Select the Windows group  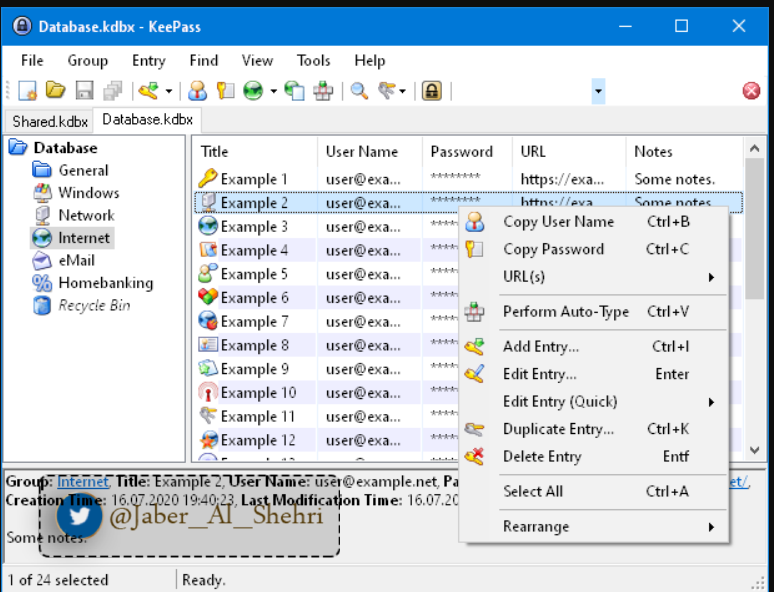click(89, 193)
